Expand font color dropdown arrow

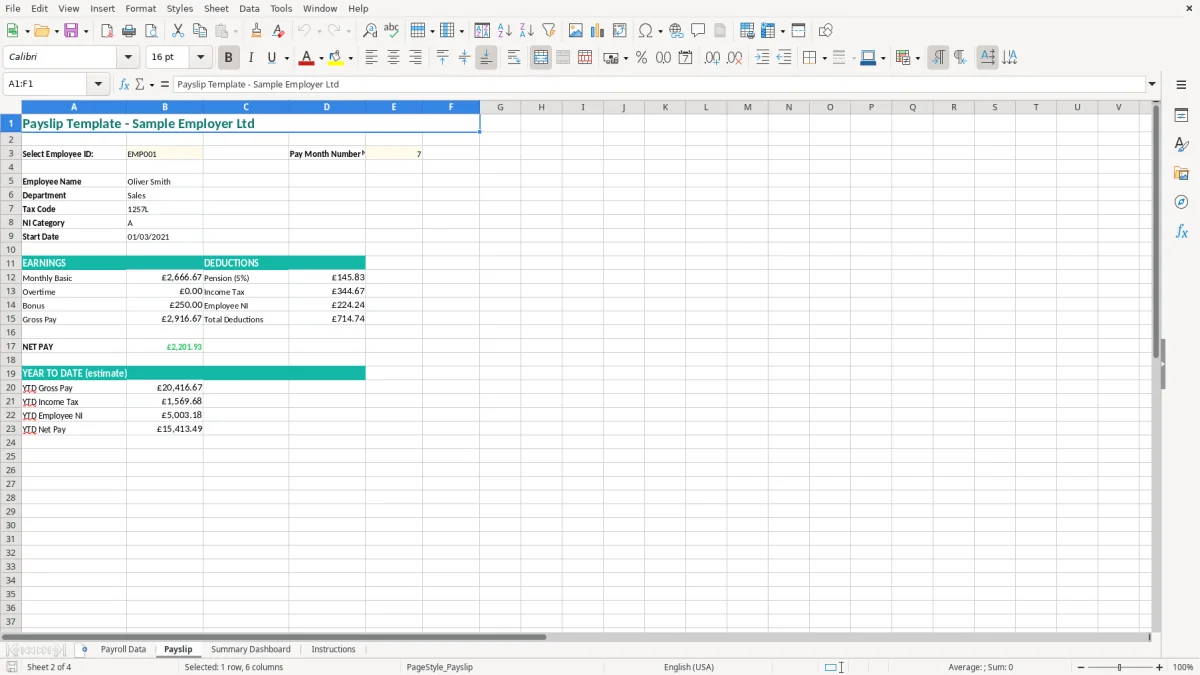pos(321,58)
